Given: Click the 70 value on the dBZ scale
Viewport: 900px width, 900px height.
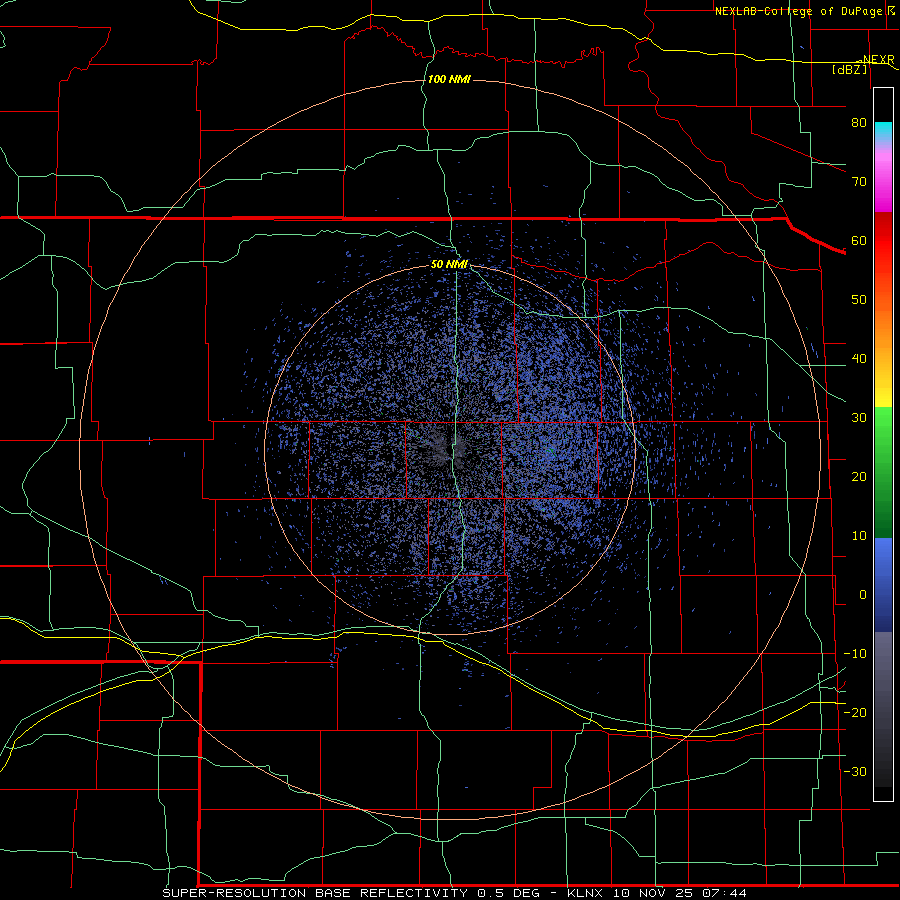Looking at the screenshot, I should coord(859,181).
